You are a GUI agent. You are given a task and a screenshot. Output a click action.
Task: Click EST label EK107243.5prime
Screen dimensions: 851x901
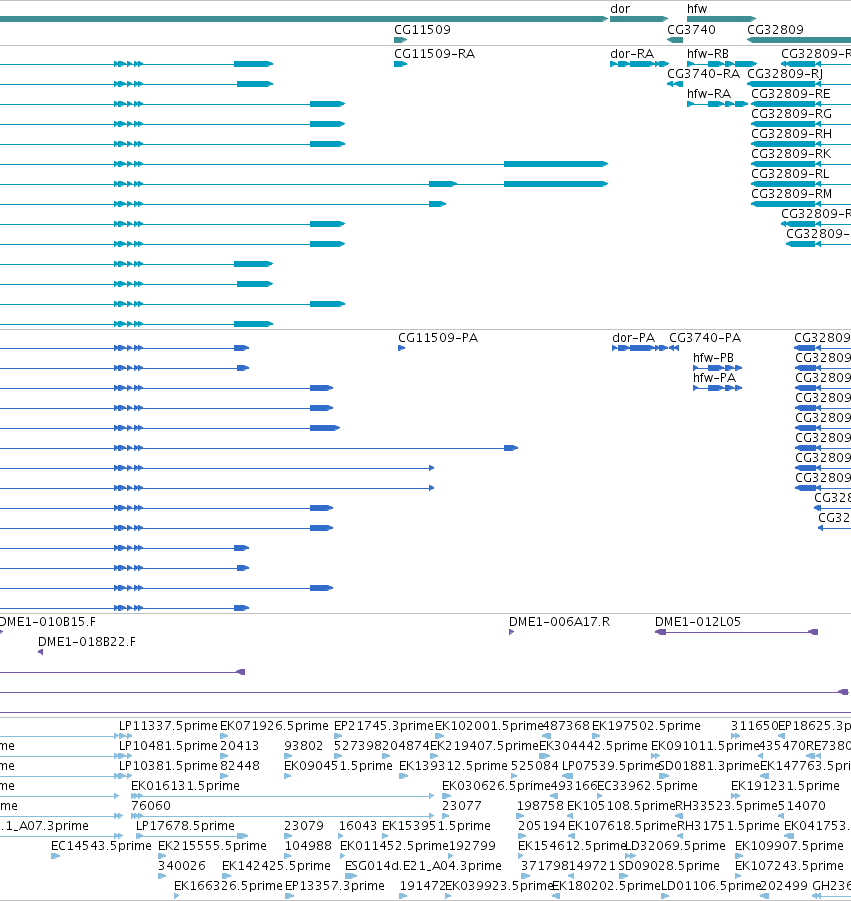(x=789, y=865)
